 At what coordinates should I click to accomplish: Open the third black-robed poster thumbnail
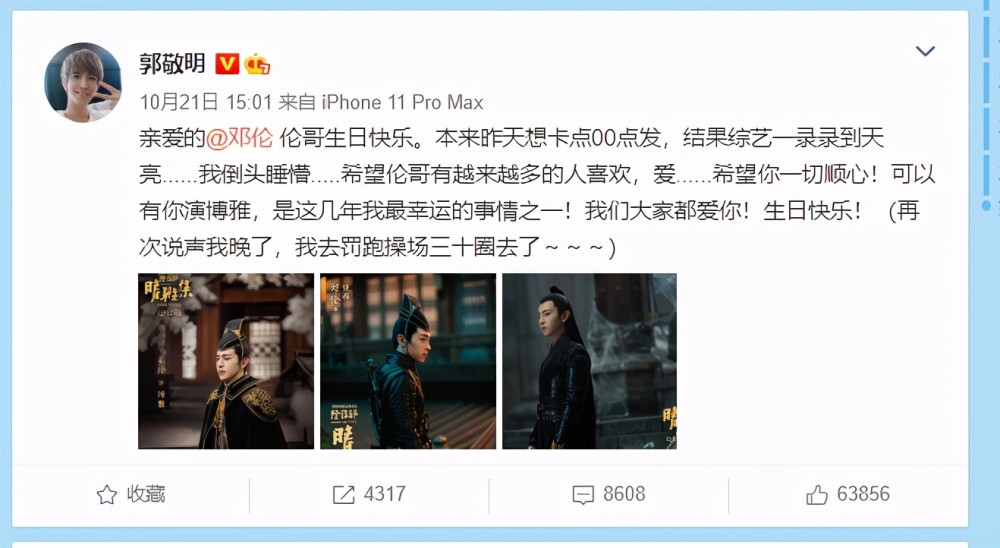pyautogui.click(x=589, y=361)
